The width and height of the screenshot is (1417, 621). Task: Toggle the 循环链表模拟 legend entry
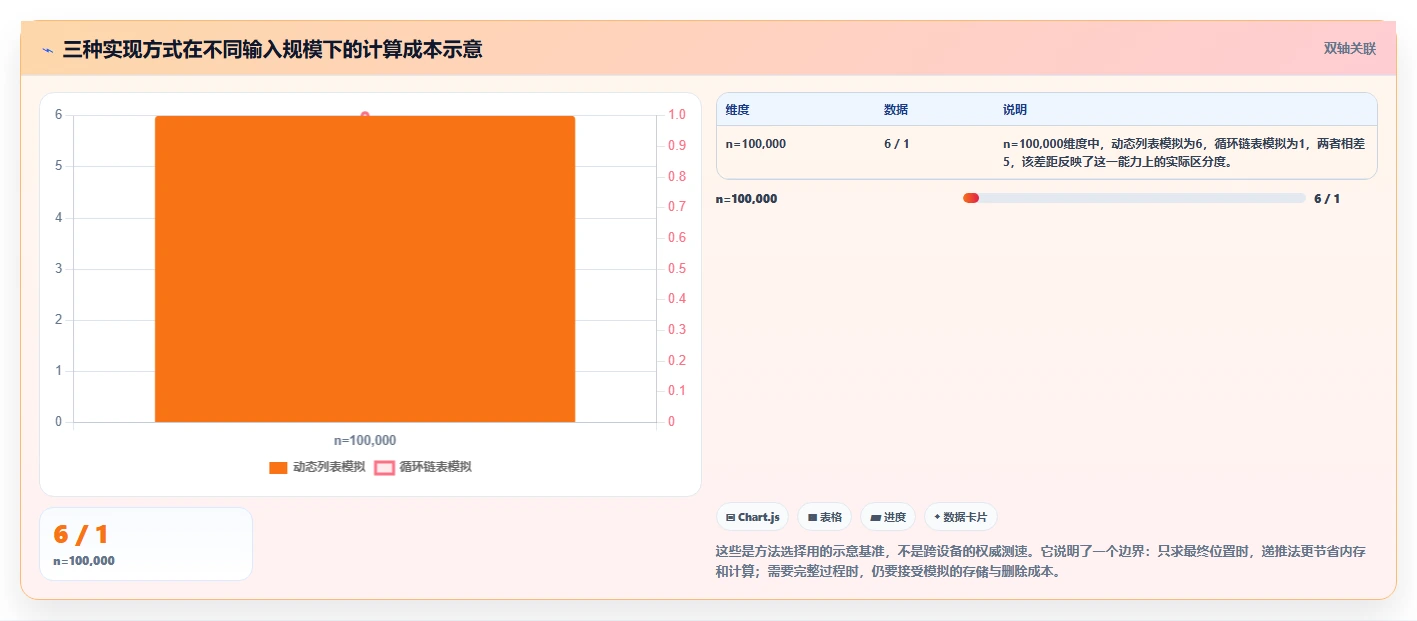click(x=423, y=467)
